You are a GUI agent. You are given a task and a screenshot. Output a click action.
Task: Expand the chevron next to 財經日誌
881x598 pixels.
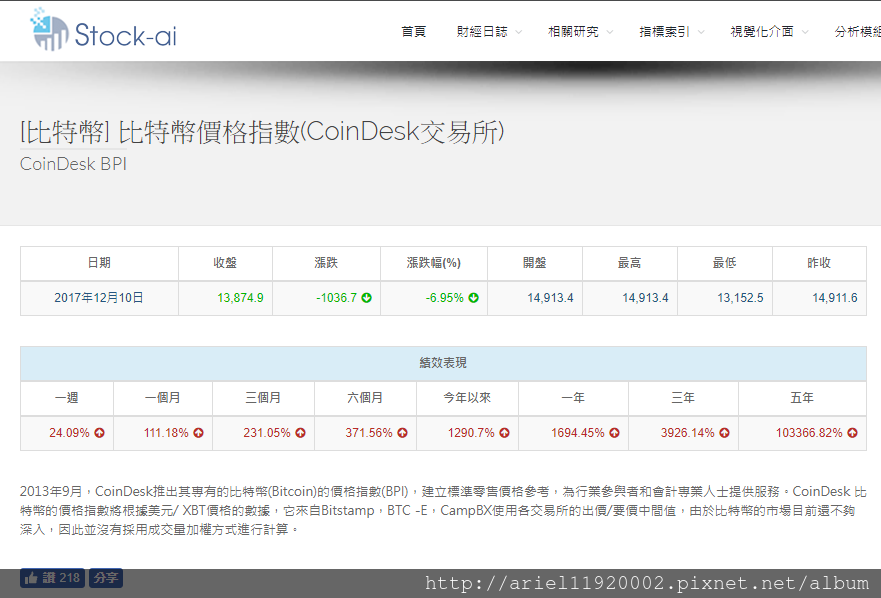coord(519,32)
